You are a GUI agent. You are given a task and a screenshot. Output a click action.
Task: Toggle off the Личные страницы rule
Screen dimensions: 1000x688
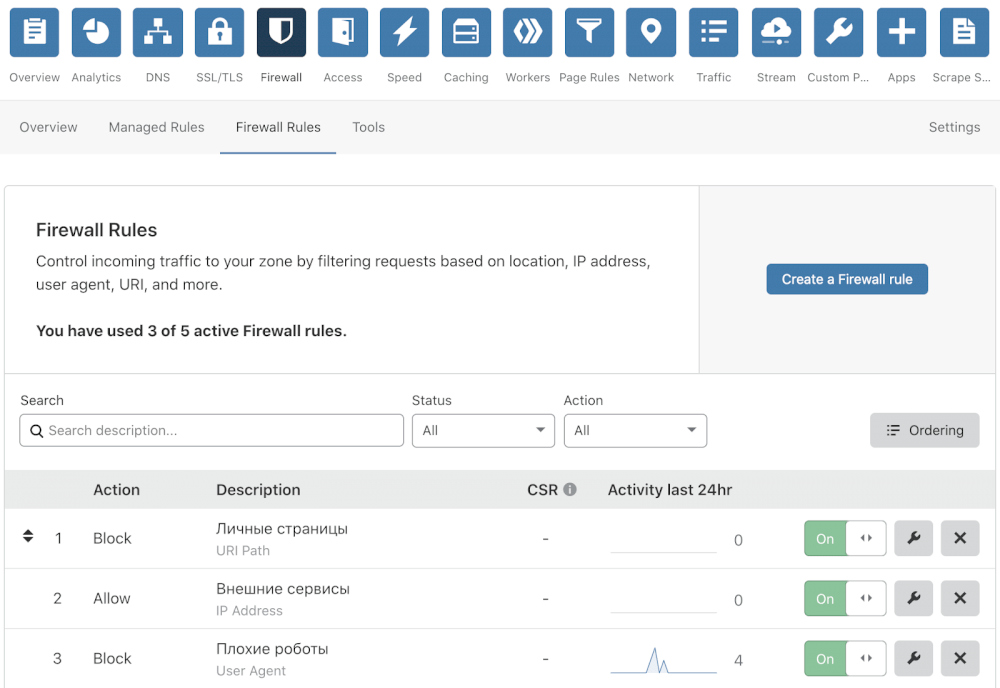845,538
